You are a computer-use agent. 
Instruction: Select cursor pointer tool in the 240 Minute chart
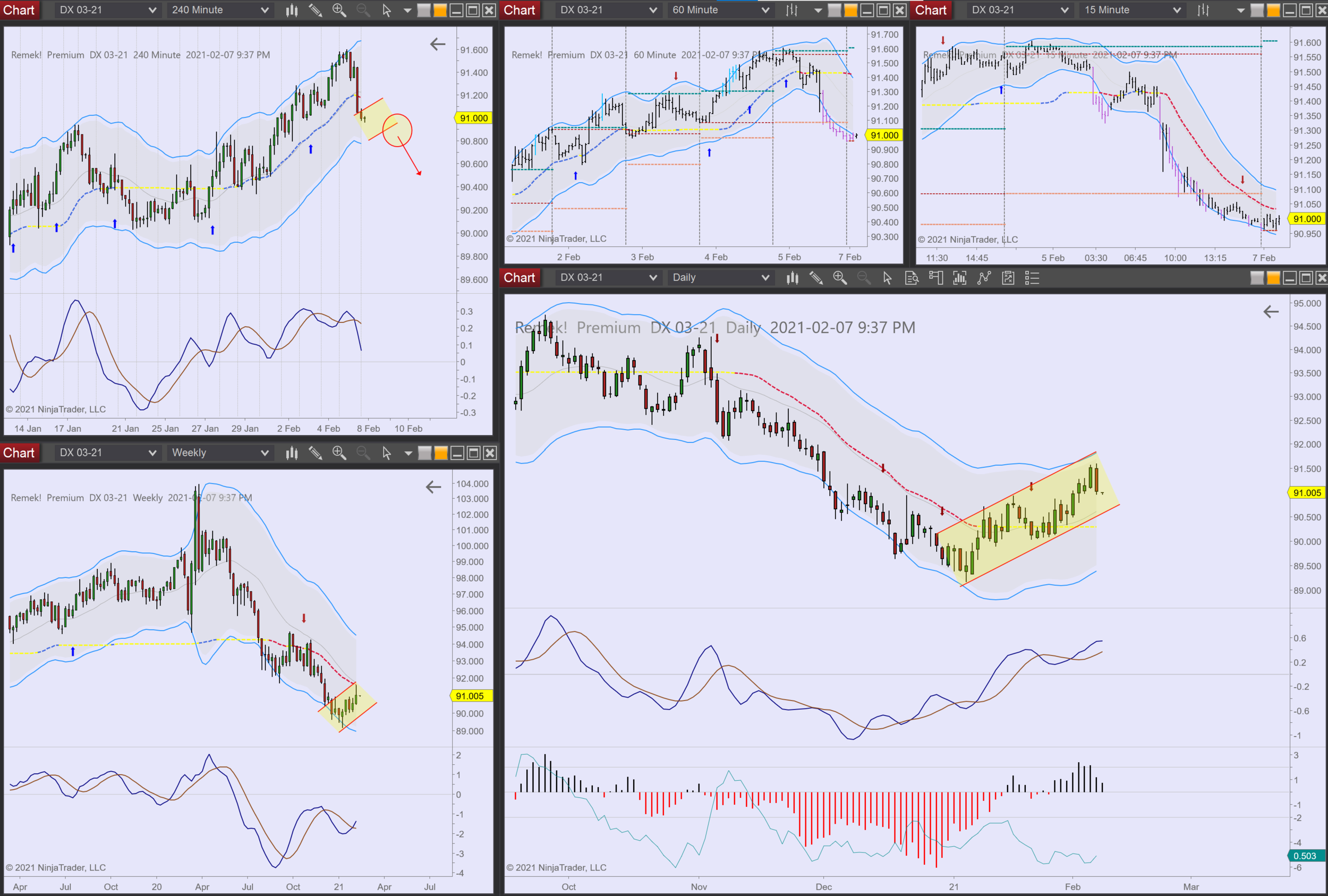387,10
